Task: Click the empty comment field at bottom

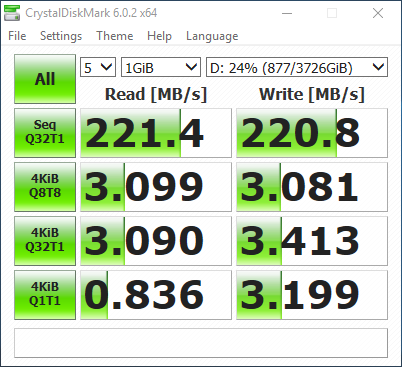Action: pos(201,343)
